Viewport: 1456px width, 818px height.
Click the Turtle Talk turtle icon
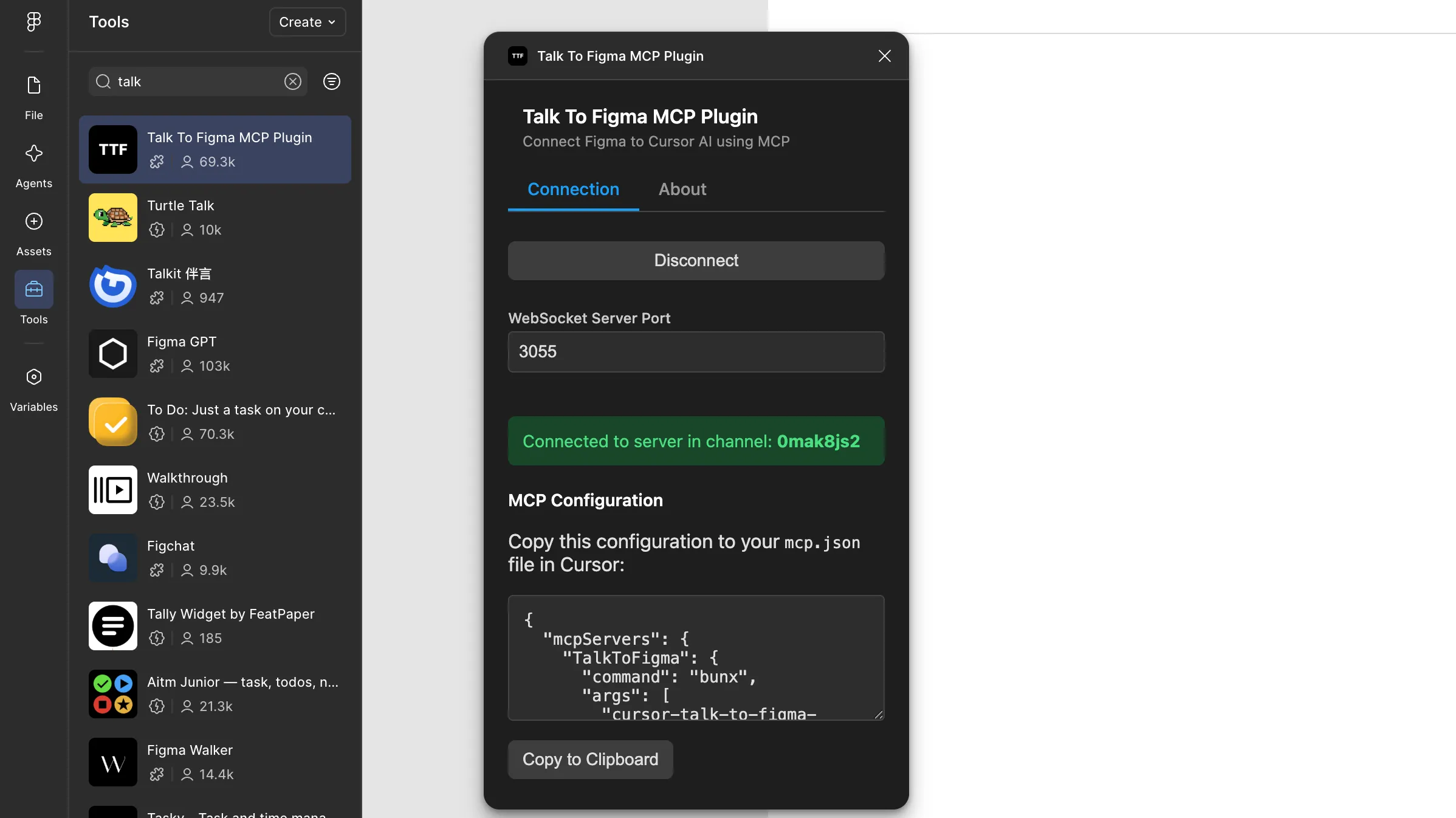click(113, 218)
